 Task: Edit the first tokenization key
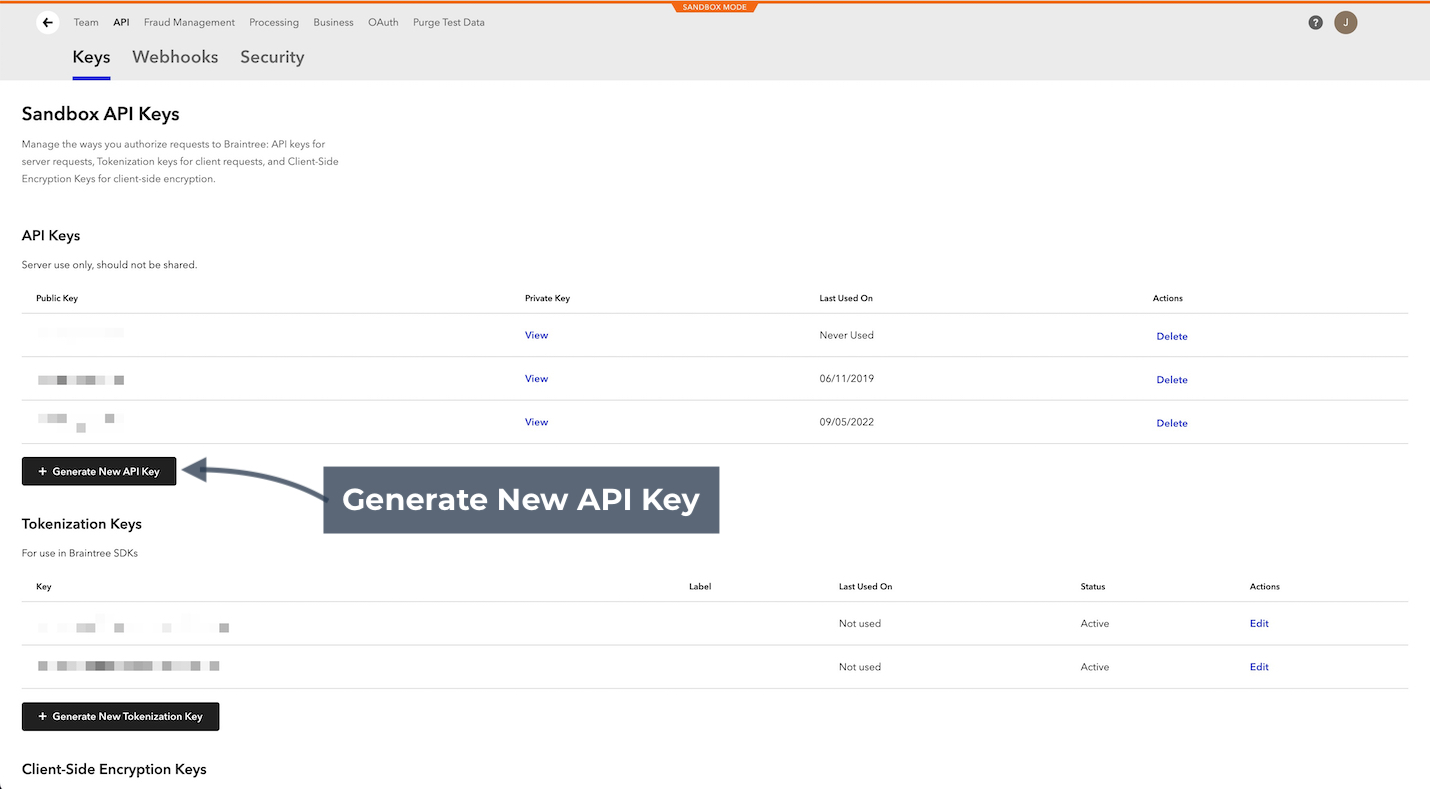coord(1259,623)
